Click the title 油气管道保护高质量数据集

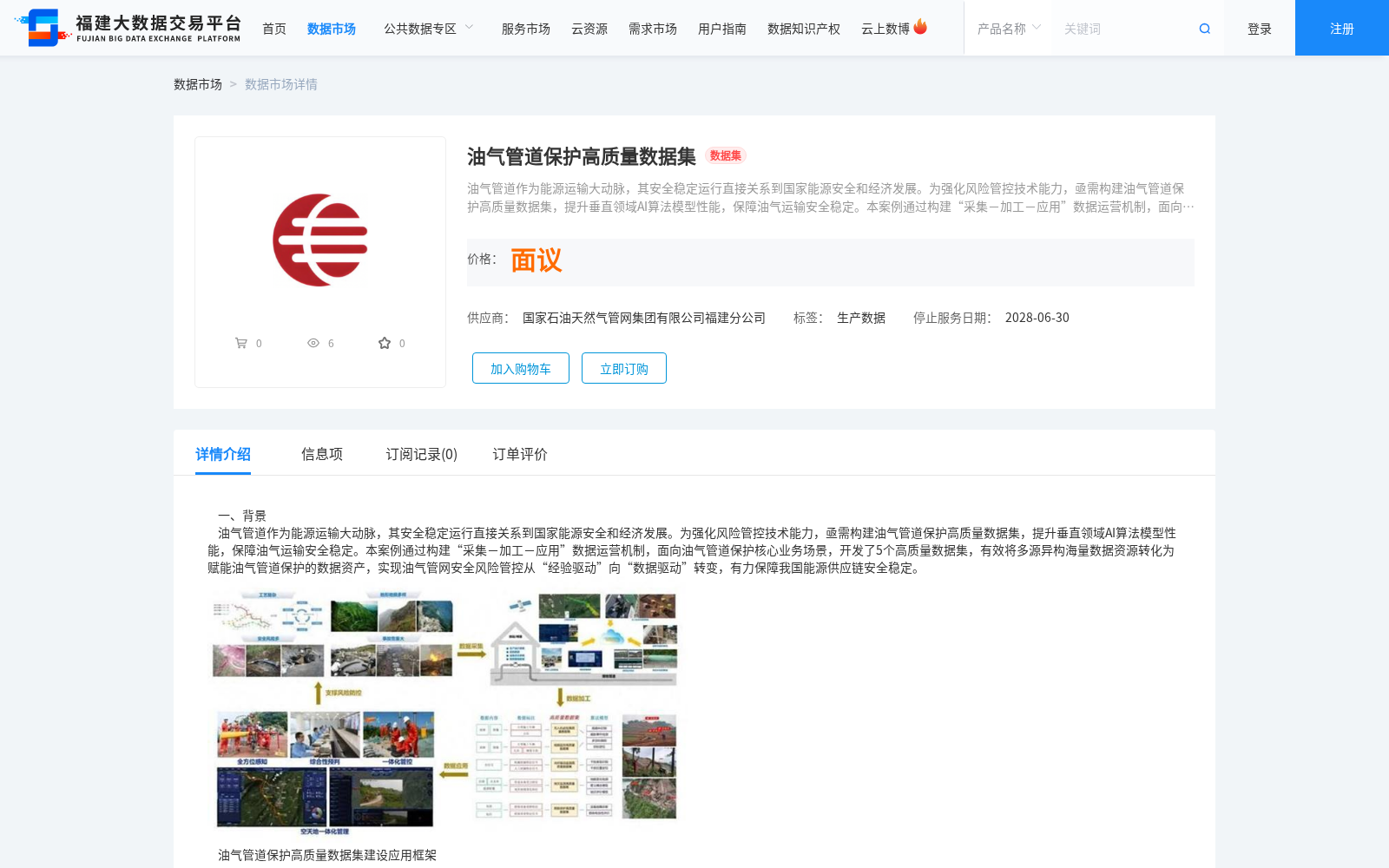pyautogui.click(x=582, y=156)
